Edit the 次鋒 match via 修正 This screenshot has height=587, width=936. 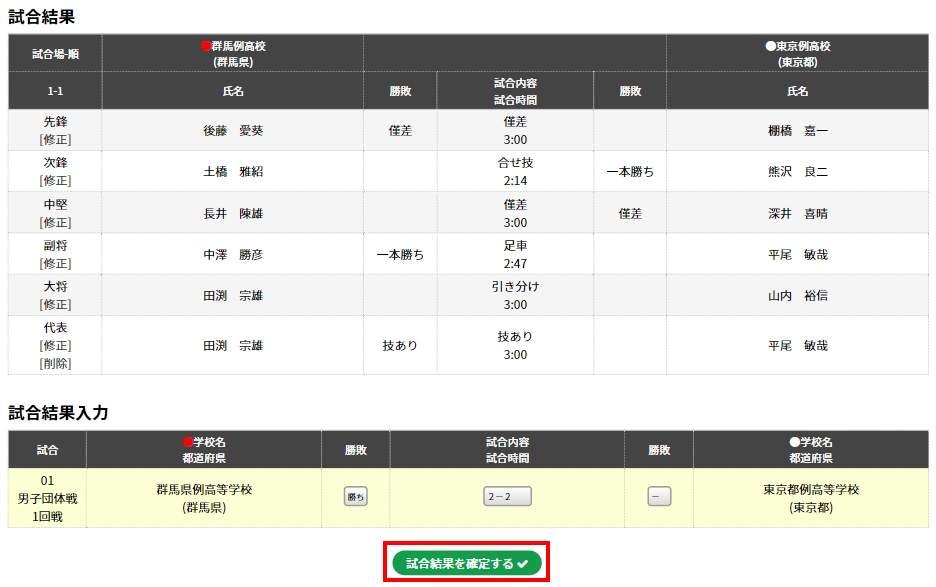[x=55, y=180]
